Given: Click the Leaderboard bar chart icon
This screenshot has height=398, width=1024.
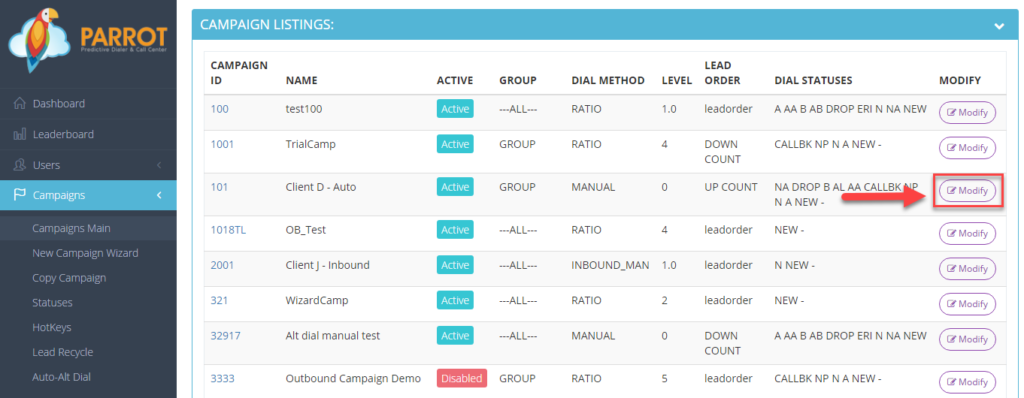Looking at the screenshot, I should pos(20,134).
